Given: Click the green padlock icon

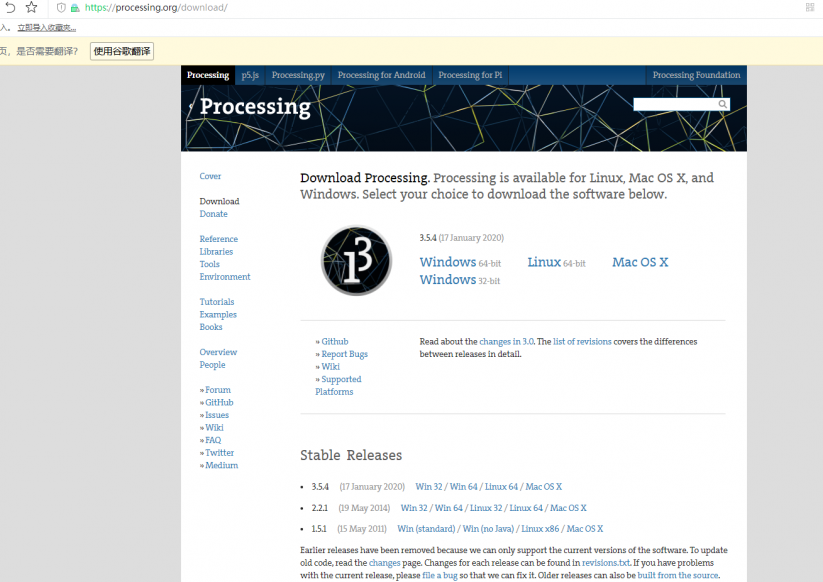Looking at the screenshot, I should click(75, 8).
